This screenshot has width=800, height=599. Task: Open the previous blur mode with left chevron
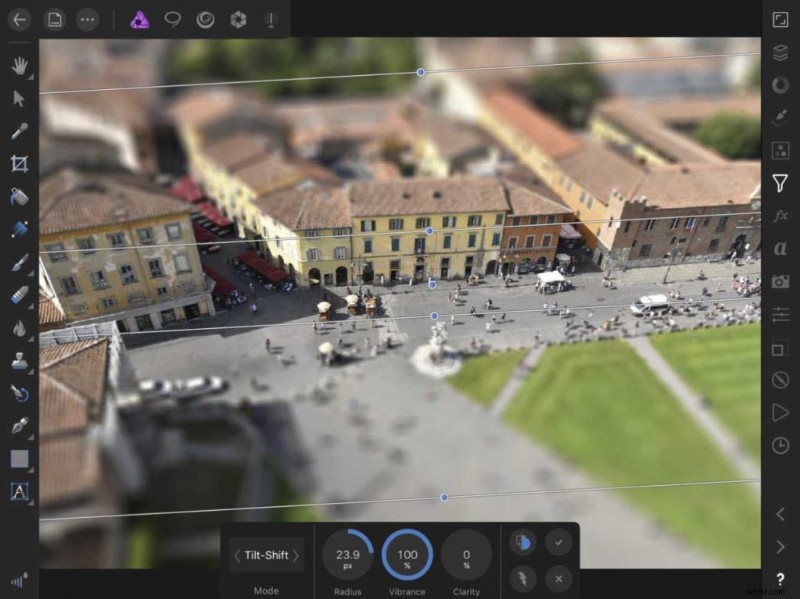click(238, 555)
